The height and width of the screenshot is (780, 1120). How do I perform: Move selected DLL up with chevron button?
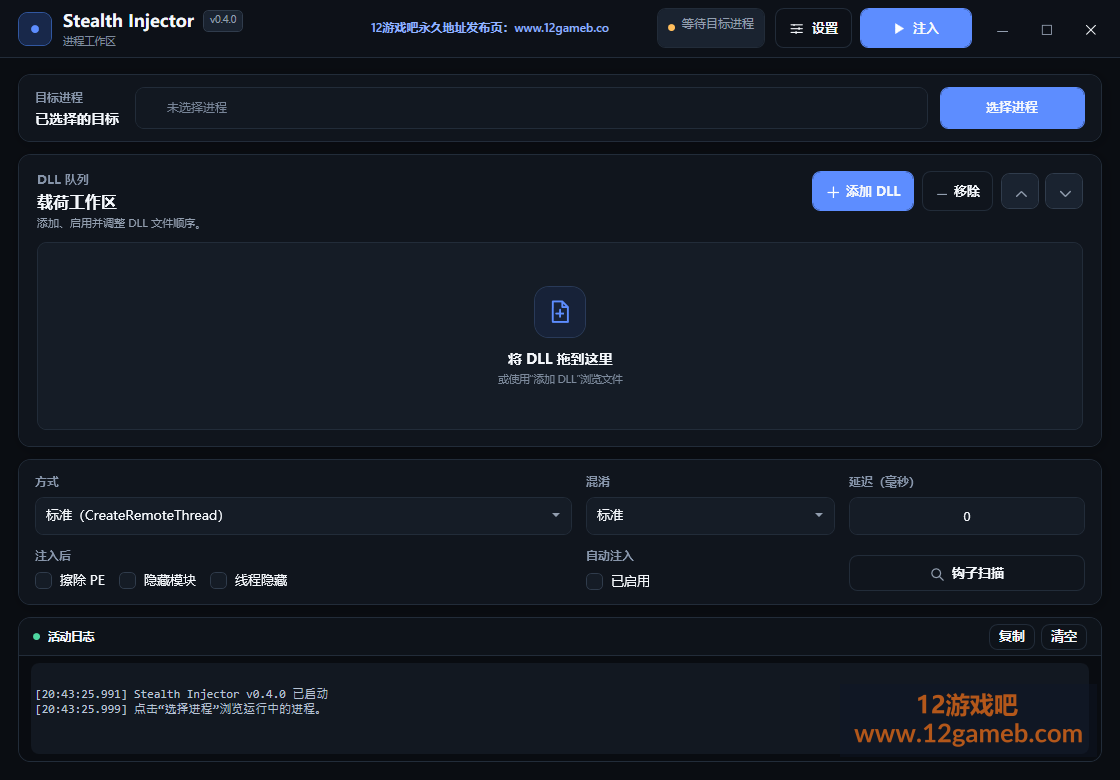(x=1020, y=191)
